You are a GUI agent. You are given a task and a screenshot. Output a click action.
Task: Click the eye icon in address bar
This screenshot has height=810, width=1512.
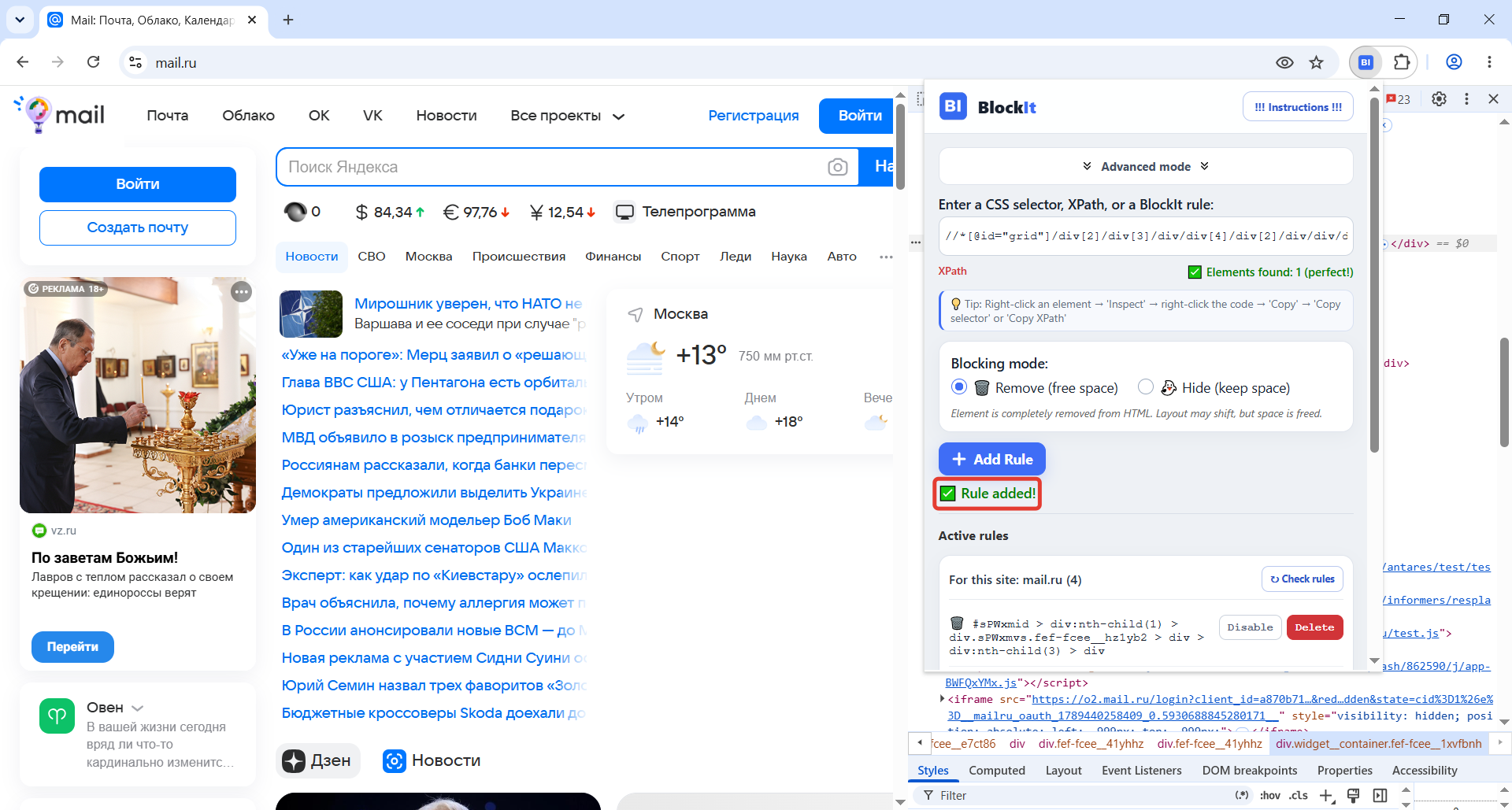tap(1284, 62)
